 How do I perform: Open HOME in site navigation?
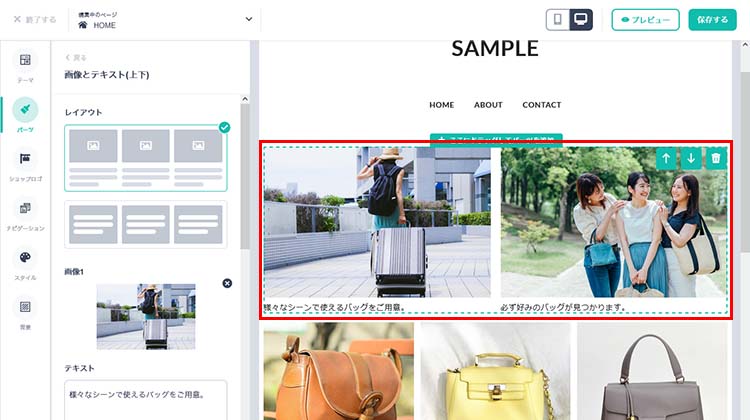pos(441,105)
